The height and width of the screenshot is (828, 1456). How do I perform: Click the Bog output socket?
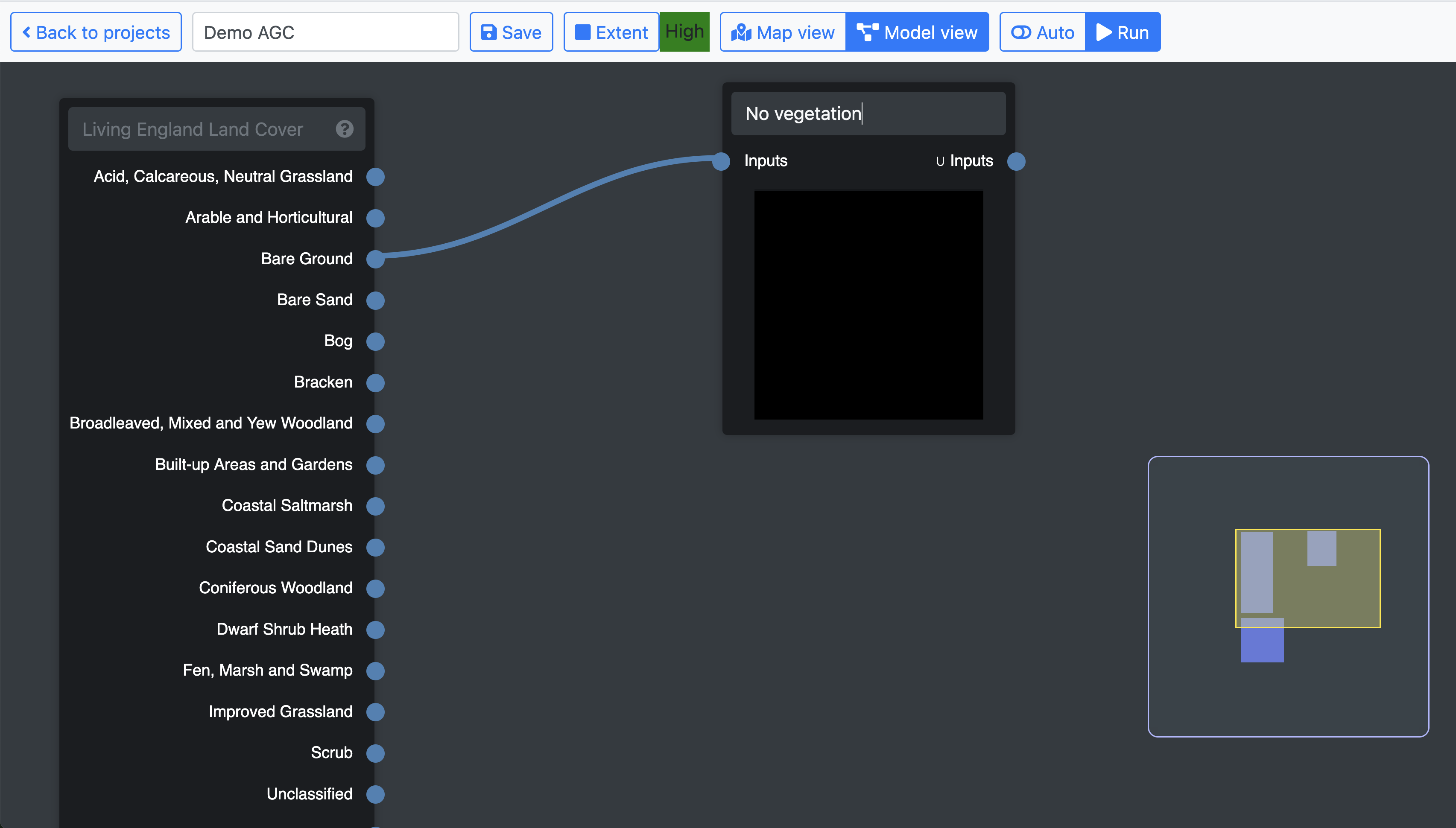tap(375, 341)
